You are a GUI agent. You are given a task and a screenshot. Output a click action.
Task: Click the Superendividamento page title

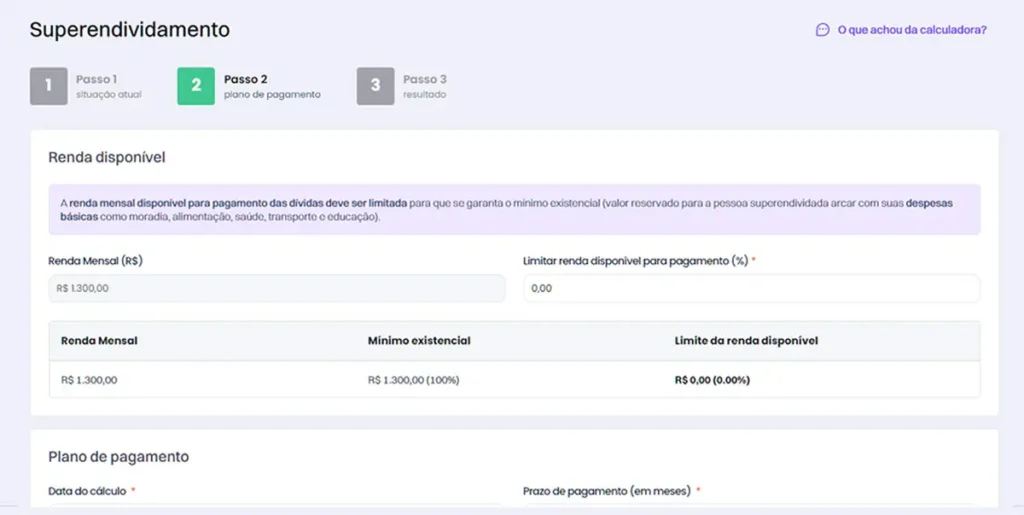[x=130, y=30]
